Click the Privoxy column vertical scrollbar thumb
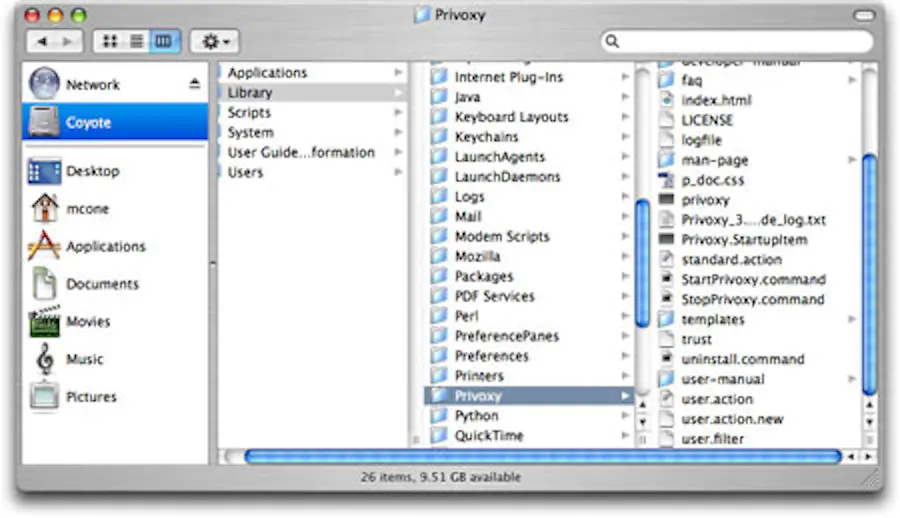 [x=870, y=275]
